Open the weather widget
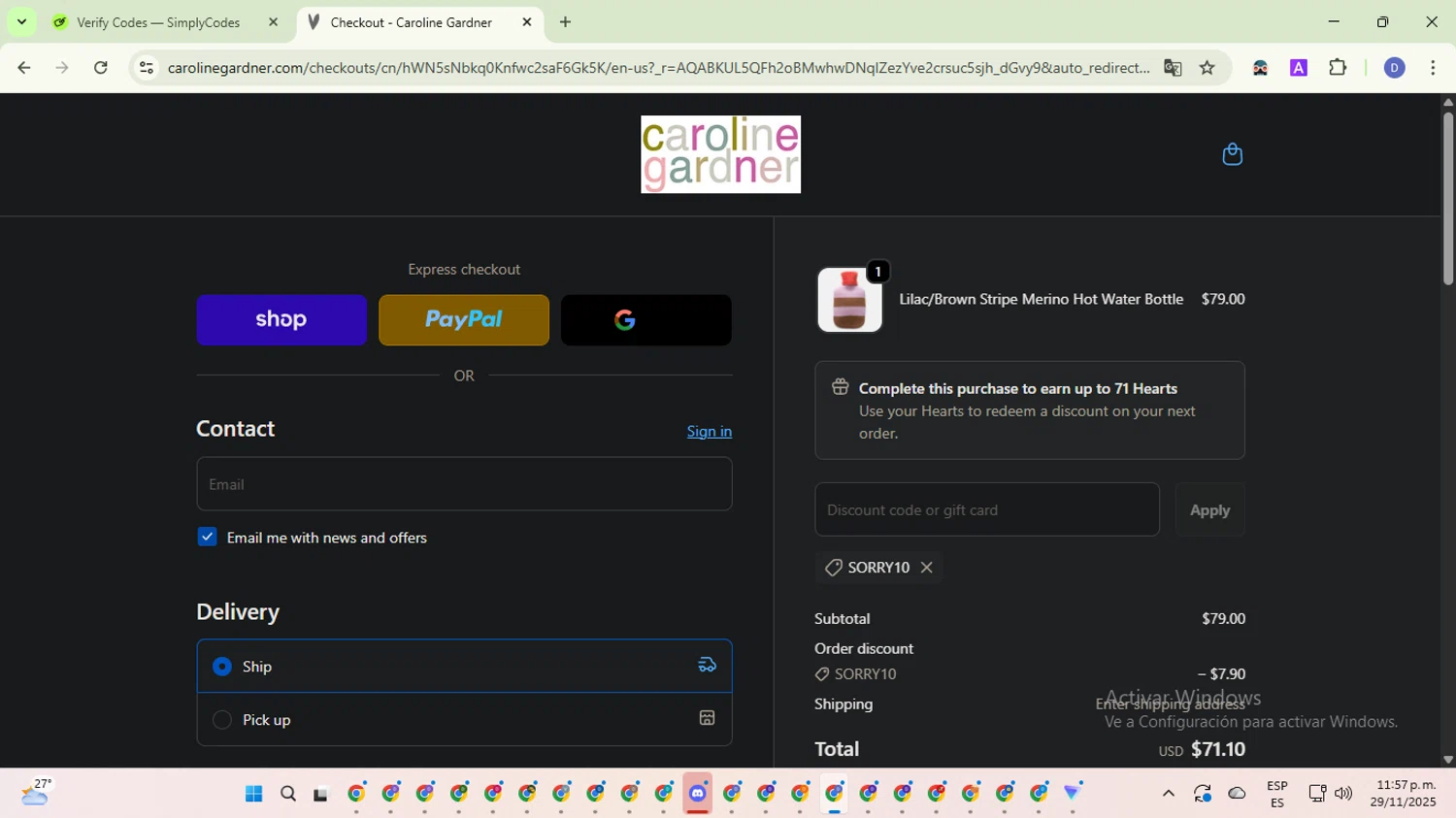The width and height of the screenshot is (1456, 818). (x=36, y=793)
